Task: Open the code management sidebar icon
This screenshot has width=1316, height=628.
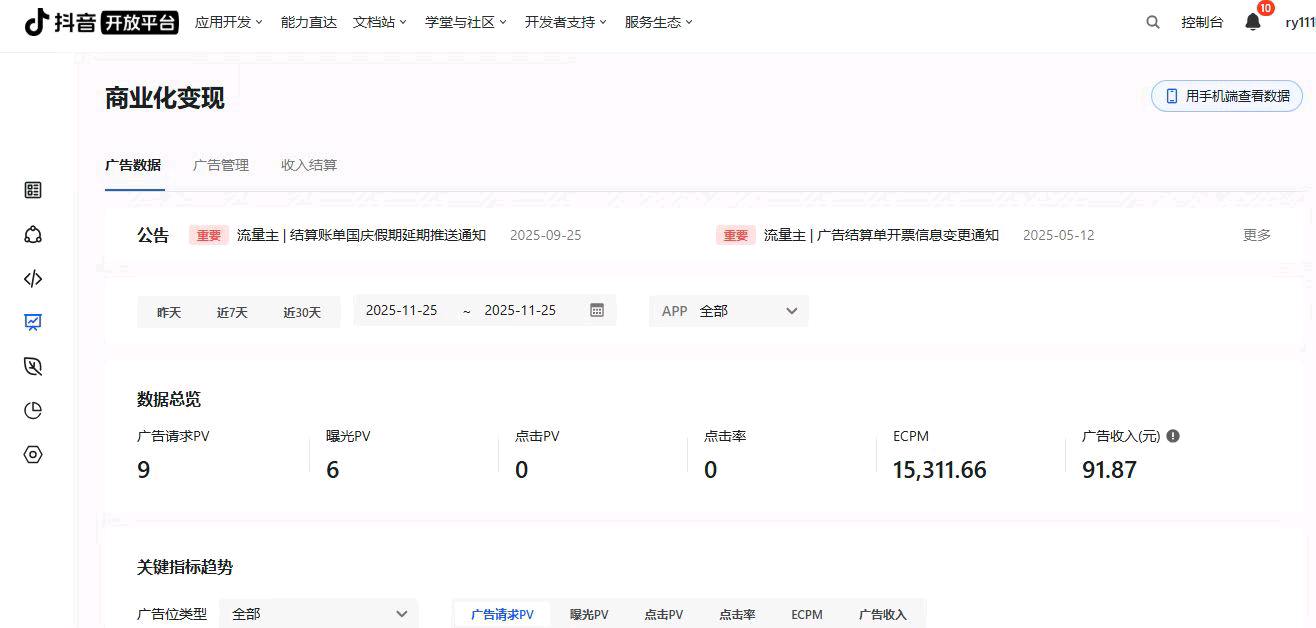Action: click(32, 278)
